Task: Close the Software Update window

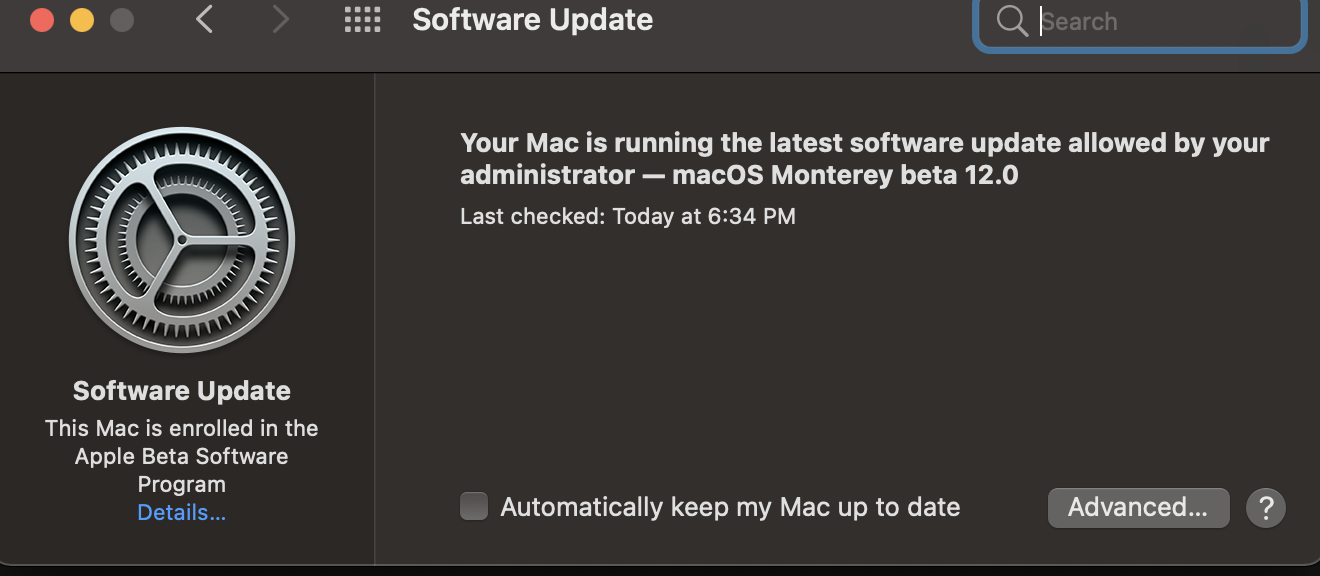Action: click(x=42, y=20)
